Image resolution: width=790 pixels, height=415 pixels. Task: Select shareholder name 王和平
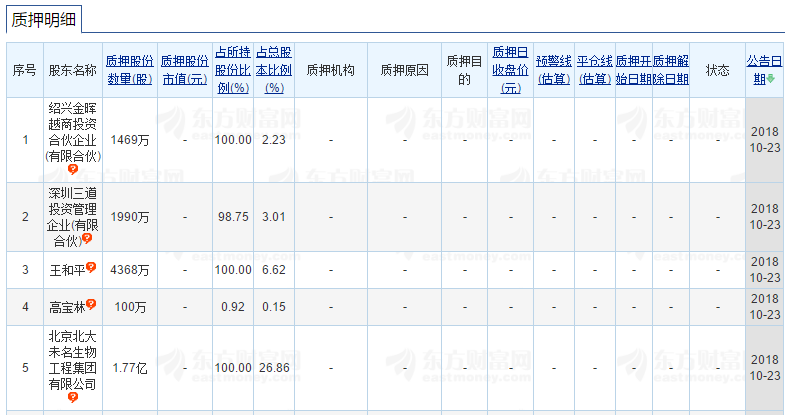[x=66, y=269]
